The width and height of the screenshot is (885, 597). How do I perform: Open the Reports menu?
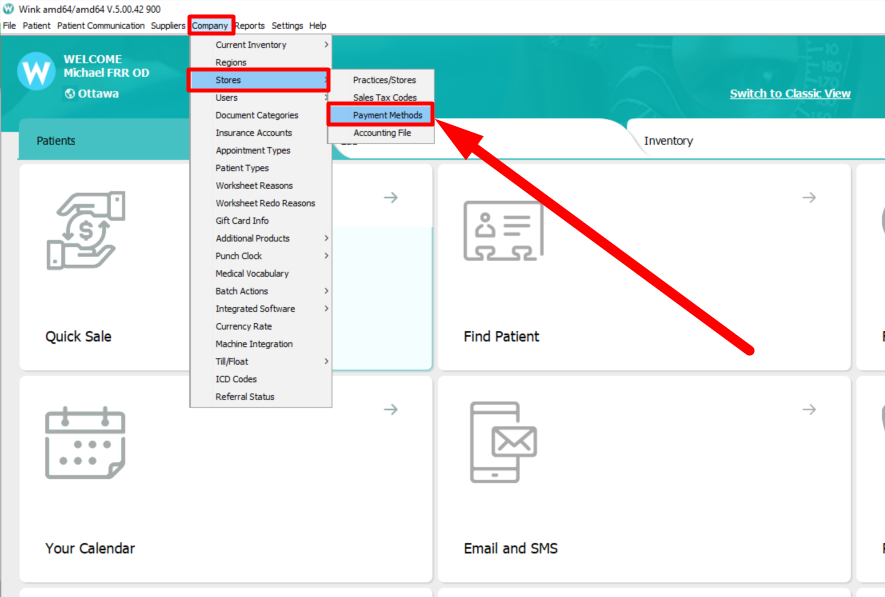tap(249, 25)
